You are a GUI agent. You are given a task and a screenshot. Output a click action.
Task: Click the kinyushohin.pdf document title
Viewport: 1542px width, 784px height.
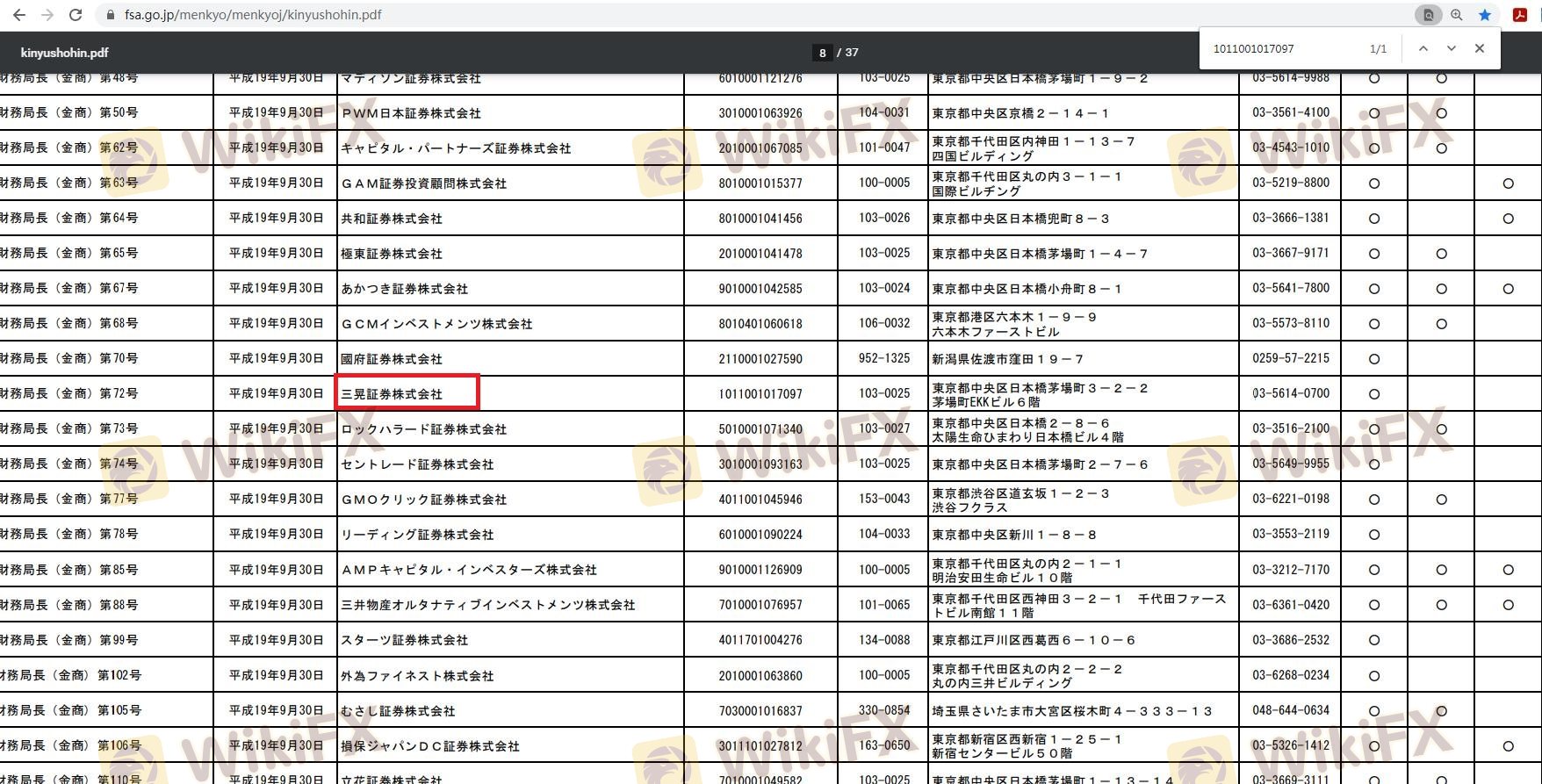coord(65,53)
